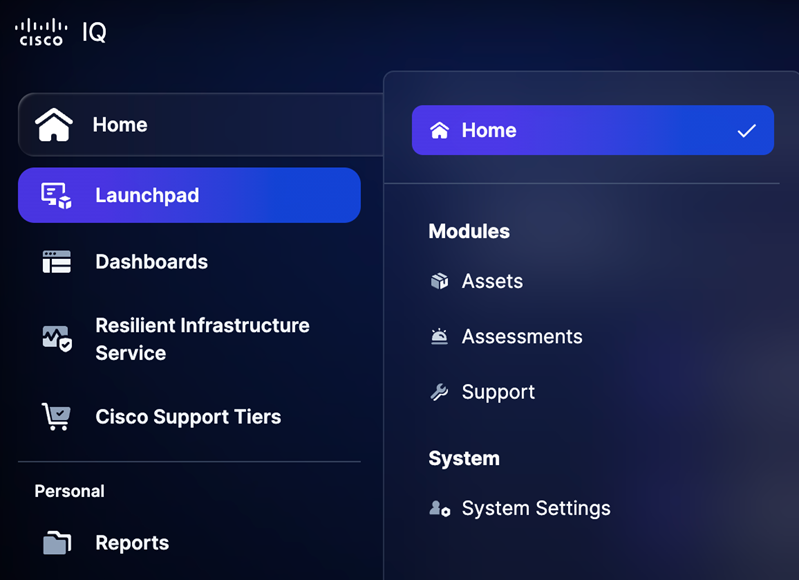Open the Assessments module
This screenshot has height=580, width=800.
point(522,337)
